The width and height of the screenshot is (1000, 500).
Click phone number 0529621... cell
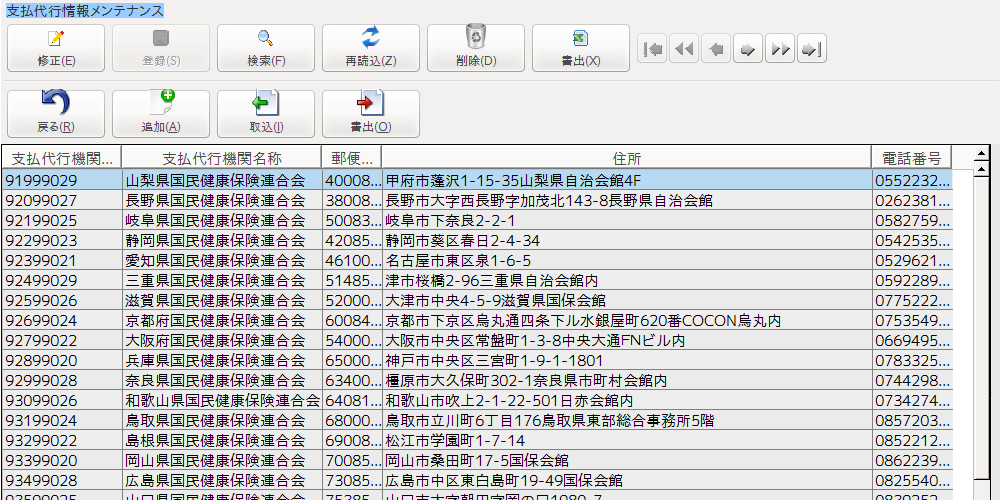[x=912, y=260]
